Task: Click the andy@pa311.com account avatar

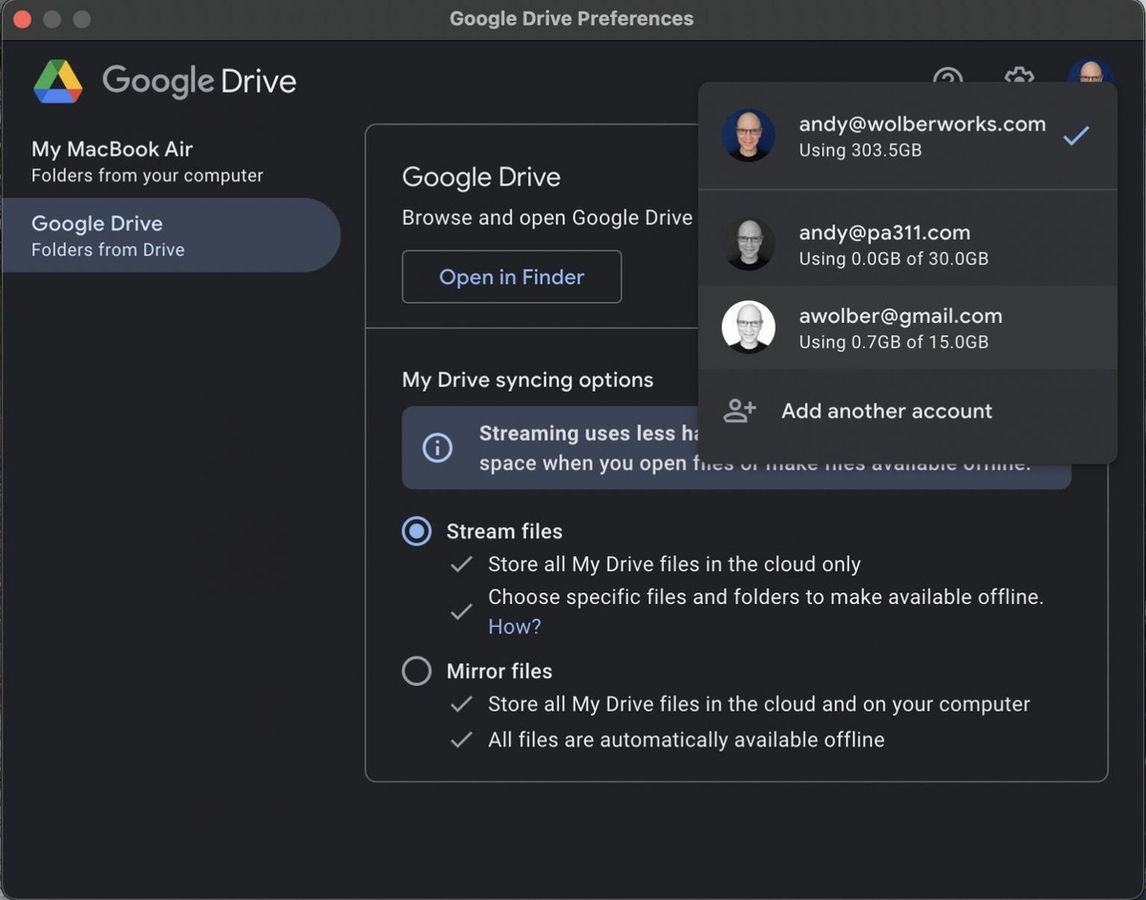Action: click(749, 242)
